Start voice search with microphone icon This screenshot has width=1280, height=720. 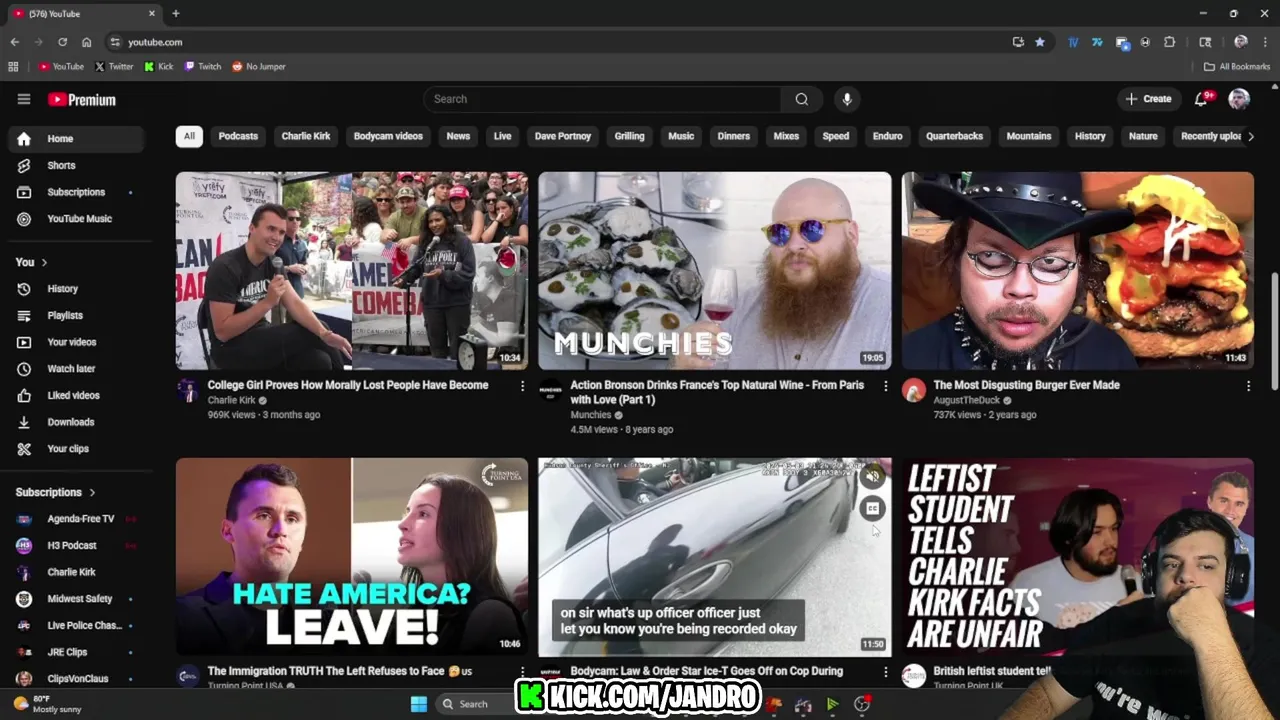point(847,99)
